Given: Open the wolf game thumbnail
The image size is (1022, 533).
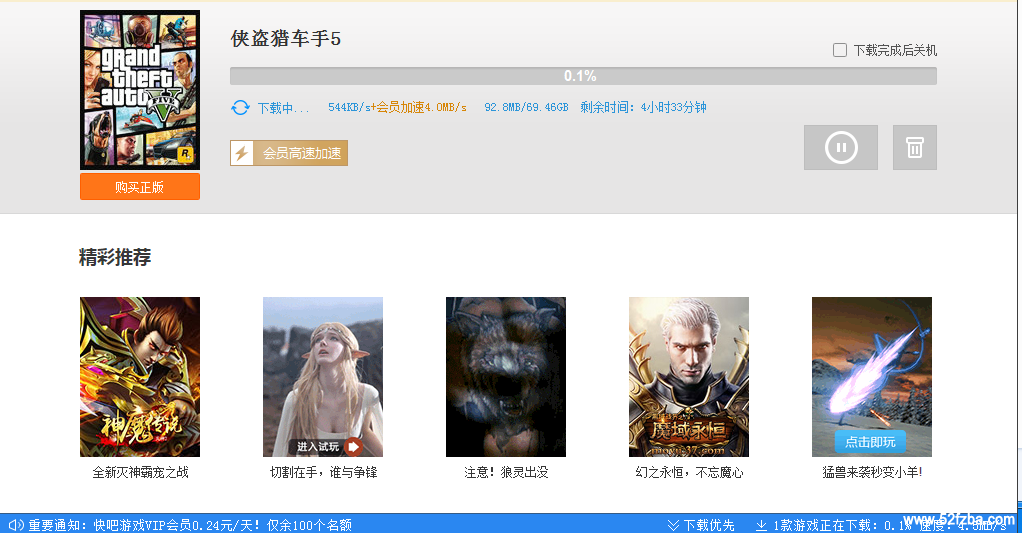Looking at the screenshot, I should tap(505, 377).
